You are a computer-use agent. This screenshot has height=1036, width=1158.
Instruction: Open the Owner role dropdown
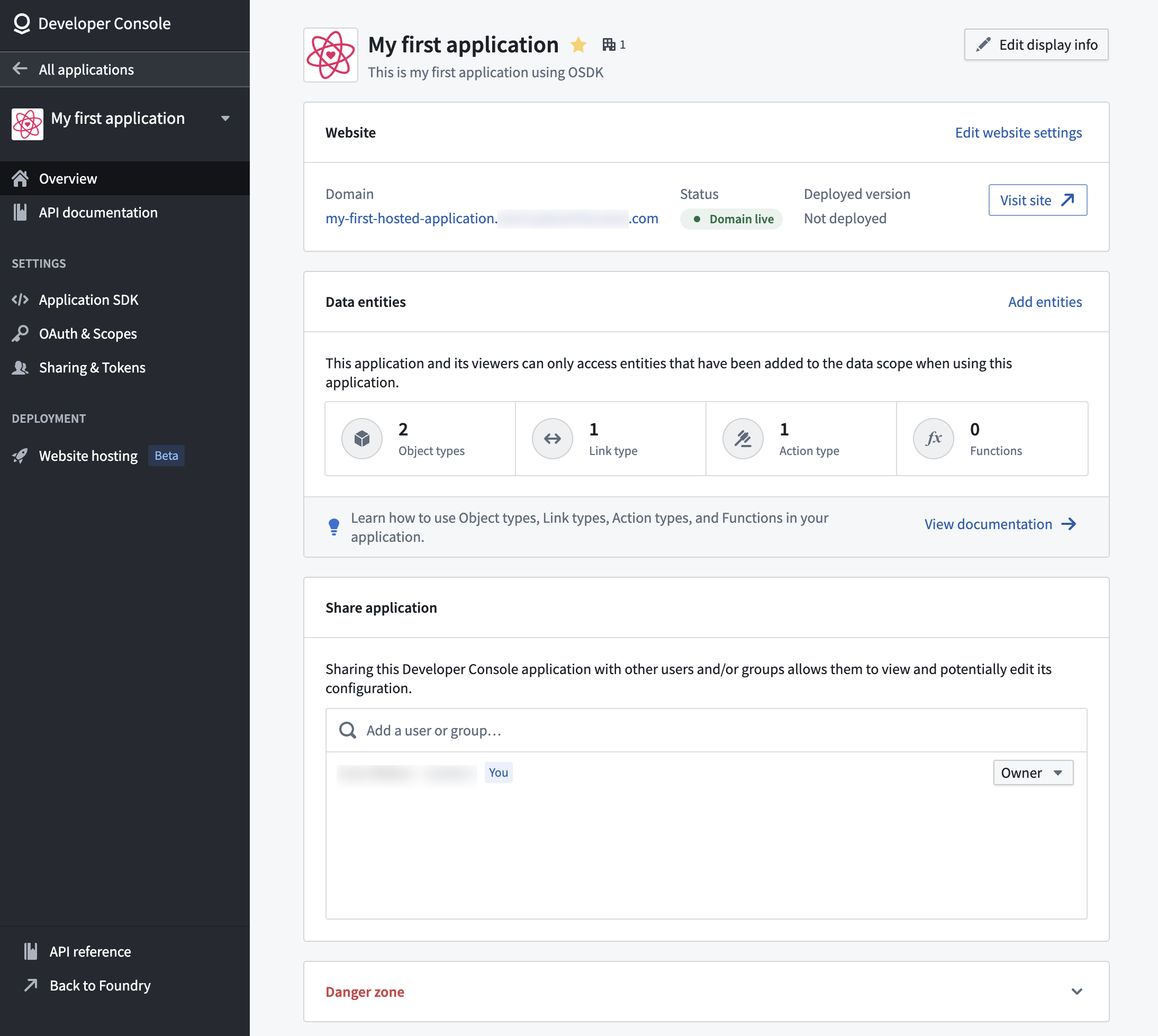click(x=1032, y=773)
